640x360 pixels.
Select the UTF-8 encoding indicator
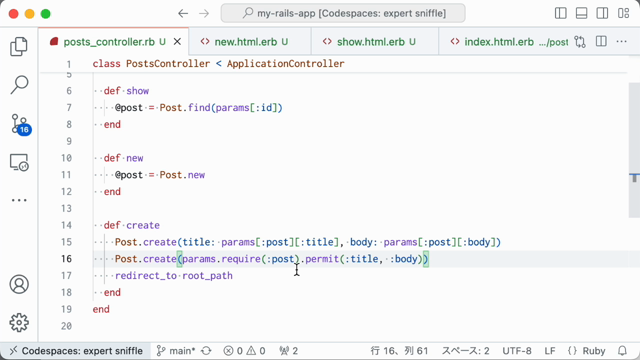[517, 351]
